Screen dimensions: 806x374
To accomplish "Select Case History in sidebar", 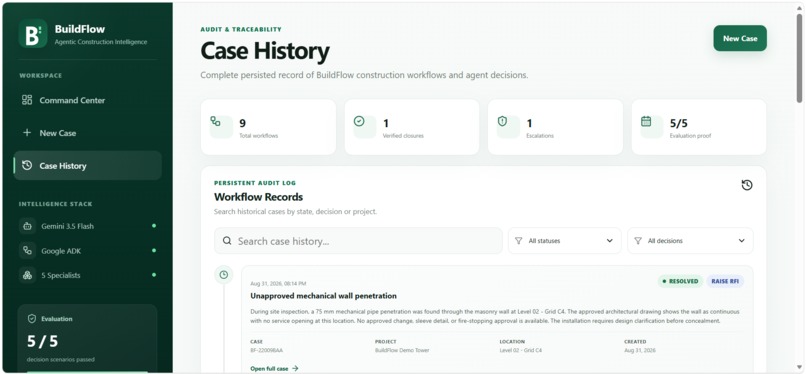I will pos(87,165).
